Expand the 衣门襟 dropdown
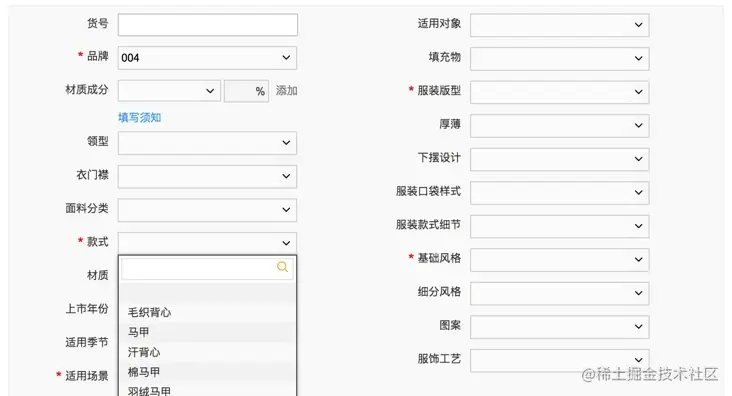 tap(207, 176)
